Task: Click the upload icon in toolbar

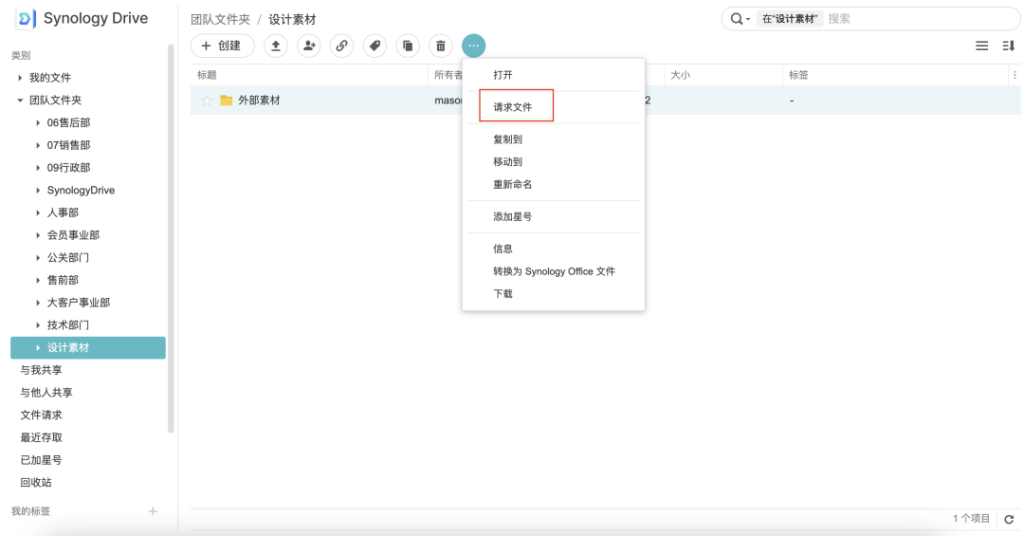Action: click(276, 46)
